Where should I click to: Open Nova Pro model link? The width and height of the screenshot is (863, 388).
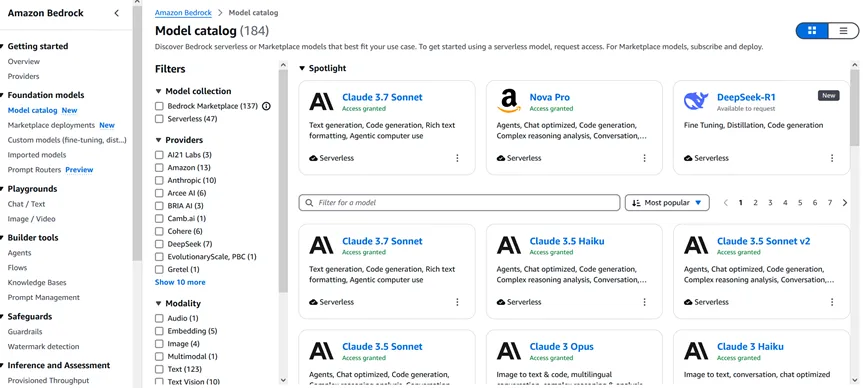pos(549,97)
